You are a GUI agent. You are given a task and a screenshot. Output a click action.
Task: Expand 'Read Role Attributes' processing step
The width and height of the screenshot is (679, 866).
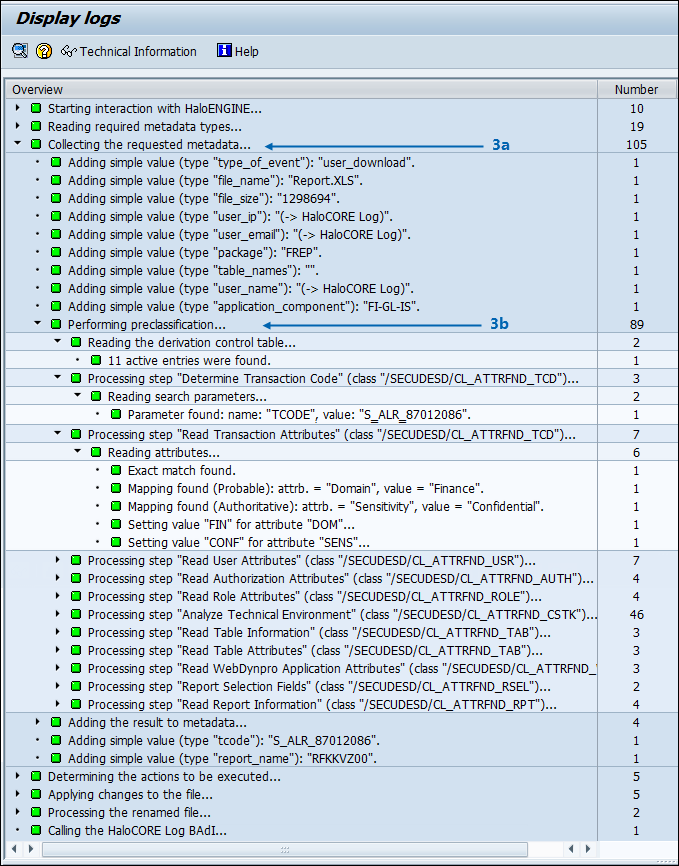[x=57, y=596]
